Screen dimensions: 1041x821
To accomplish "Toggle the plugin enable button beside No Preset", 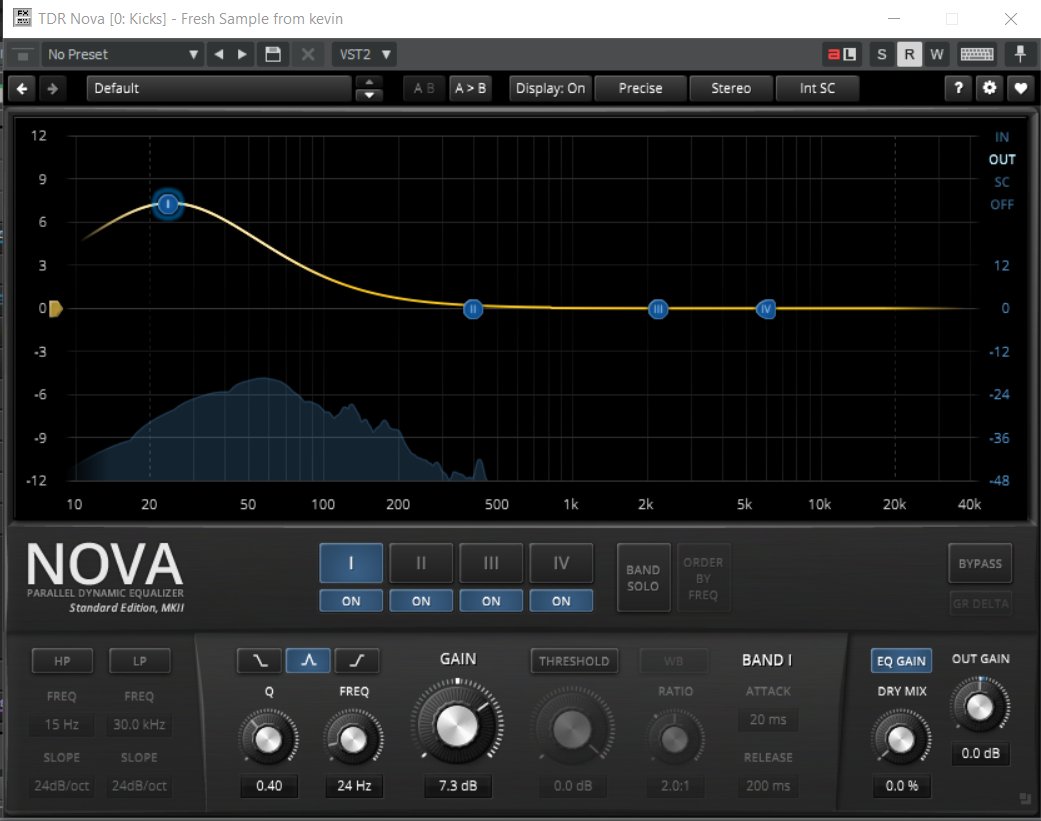I will (23, 54).
